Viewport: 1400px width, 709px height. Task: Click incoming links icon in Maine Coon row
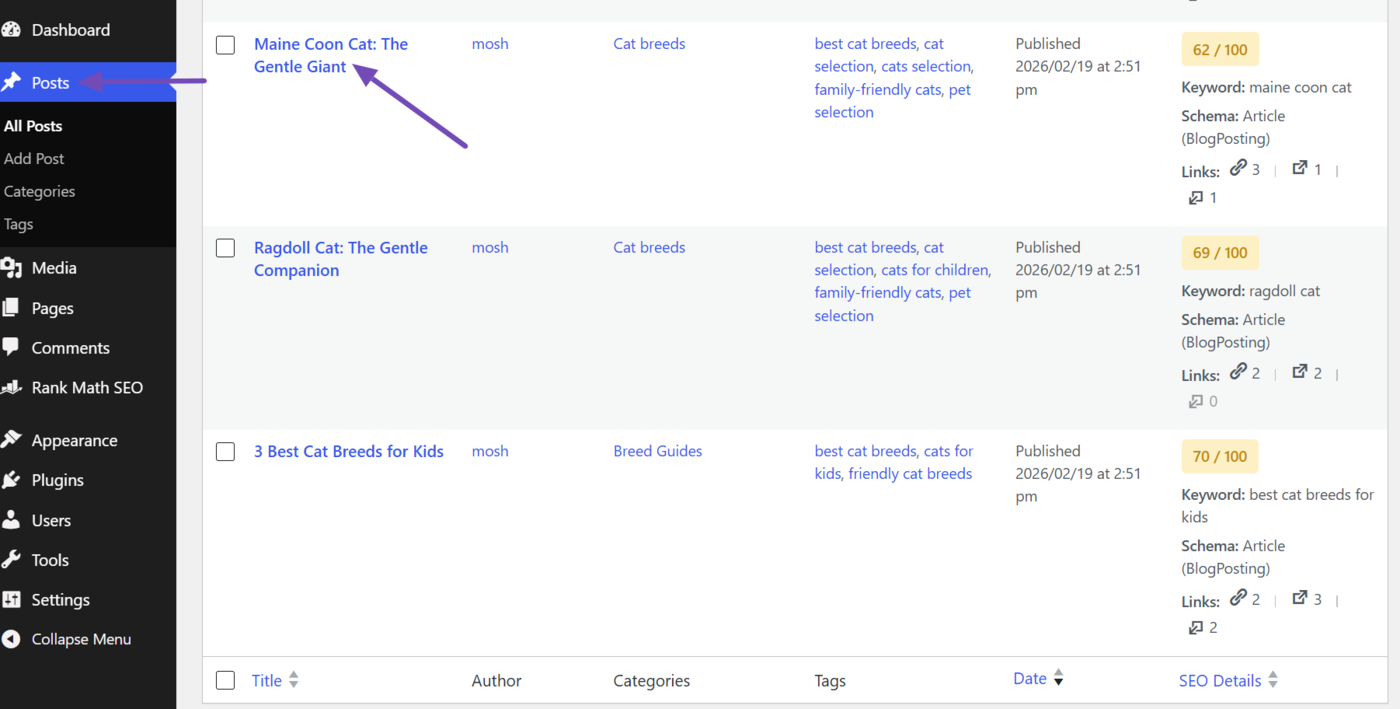click(1195, 198)
